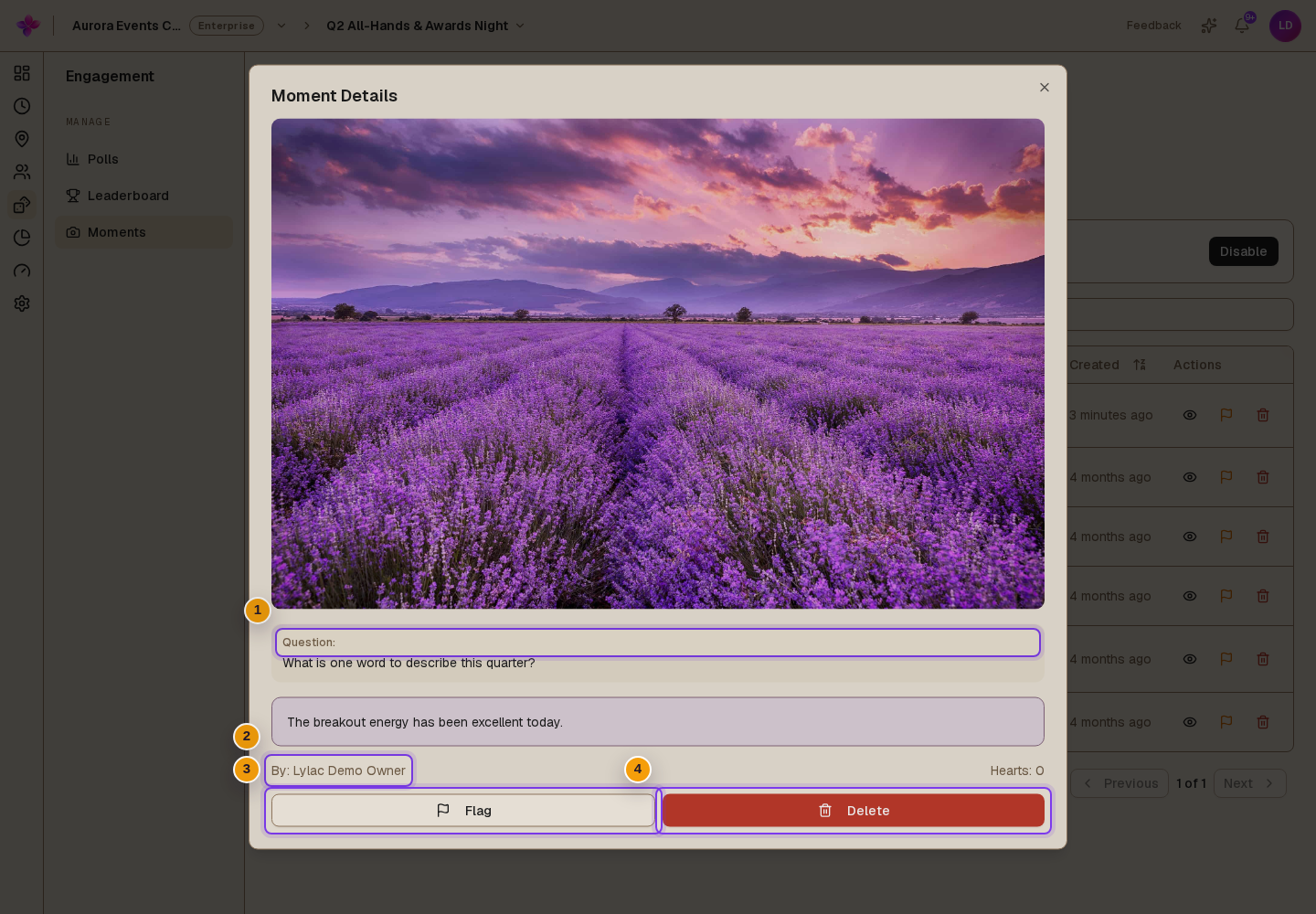Delete this moment using the red button

854,811
